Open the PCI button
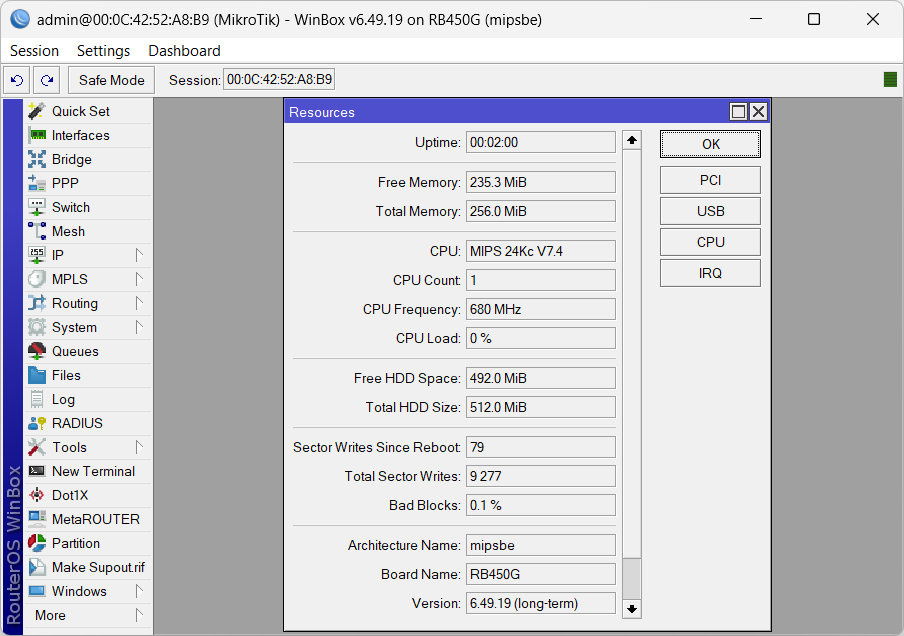The image size is (904, 636). (710, 180)
